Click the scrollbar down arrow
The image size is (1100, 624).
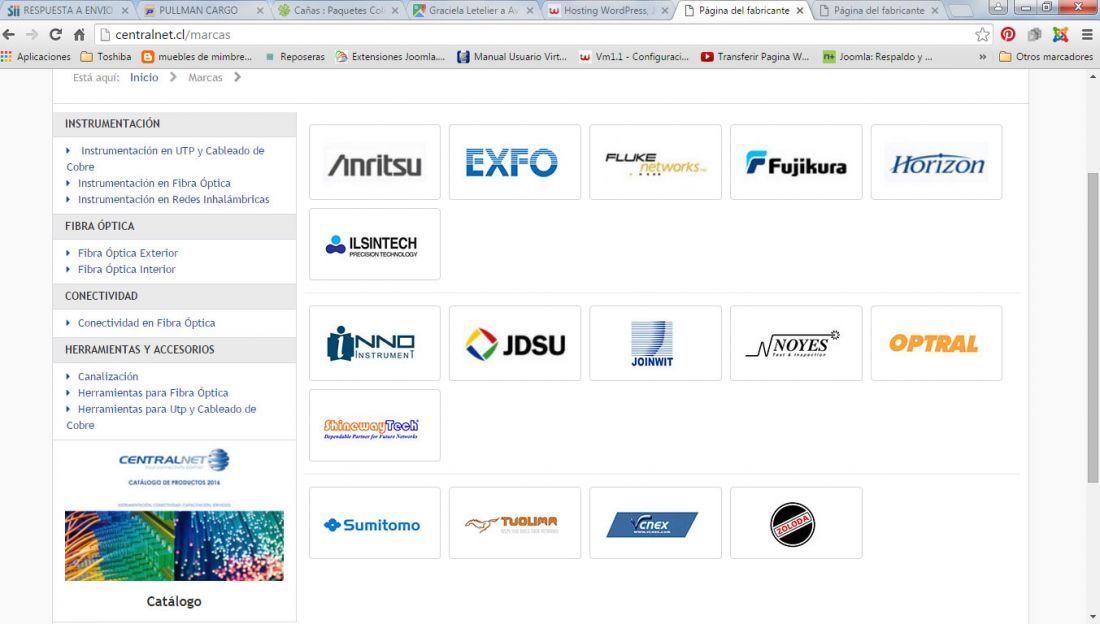pos(1093,617)
